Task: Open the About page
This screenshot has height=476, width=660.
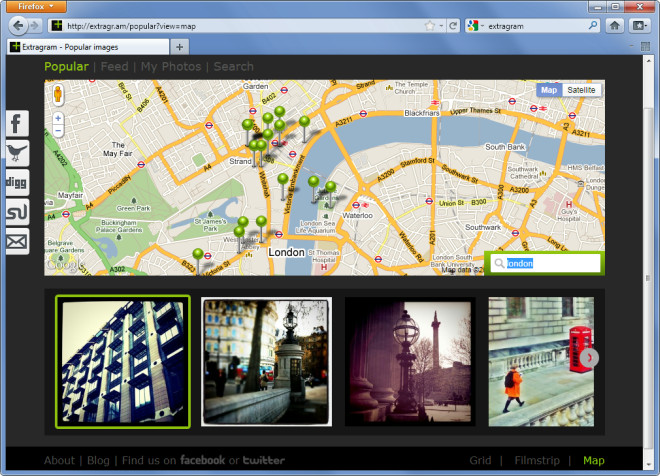Action: (59, 460)
